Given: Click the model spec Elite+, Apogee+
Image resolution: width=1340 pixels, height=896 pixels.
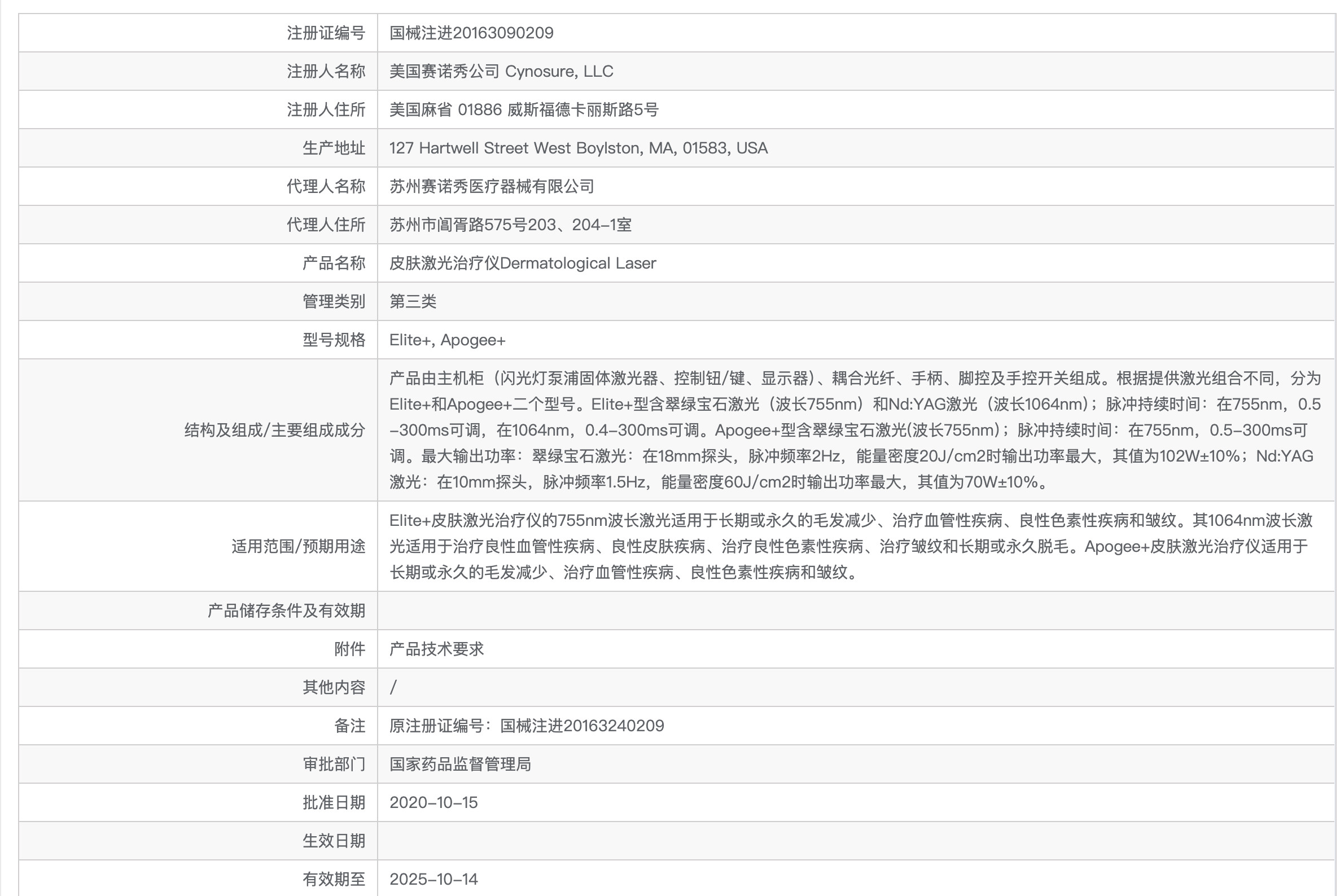Looking at the screenshot, I should pyautogui.click(x=447, y=340).
